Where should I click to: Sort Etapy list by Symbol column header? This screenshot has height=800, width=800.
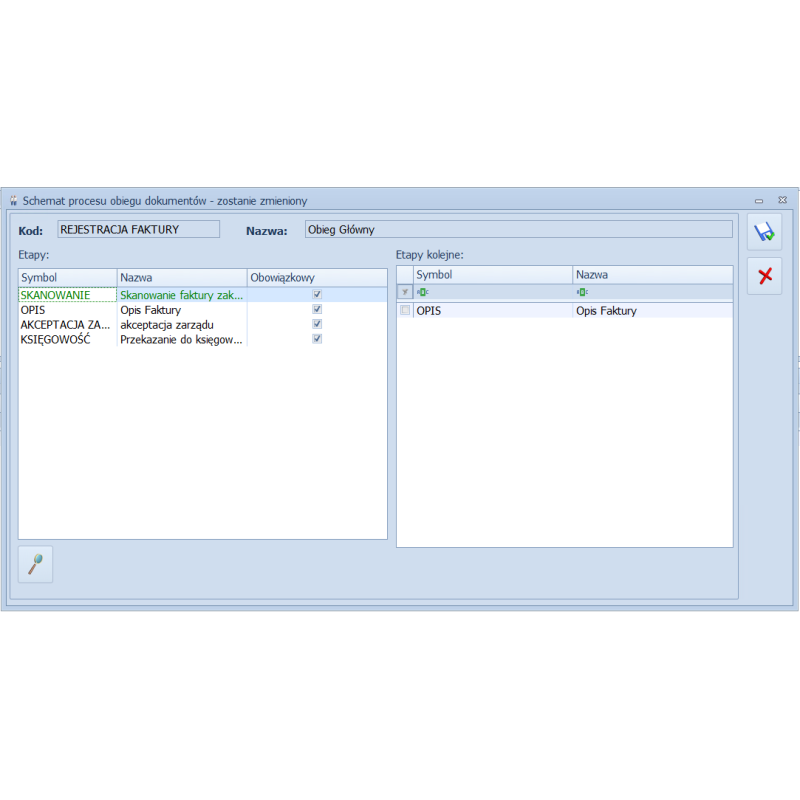pos(67,277)
